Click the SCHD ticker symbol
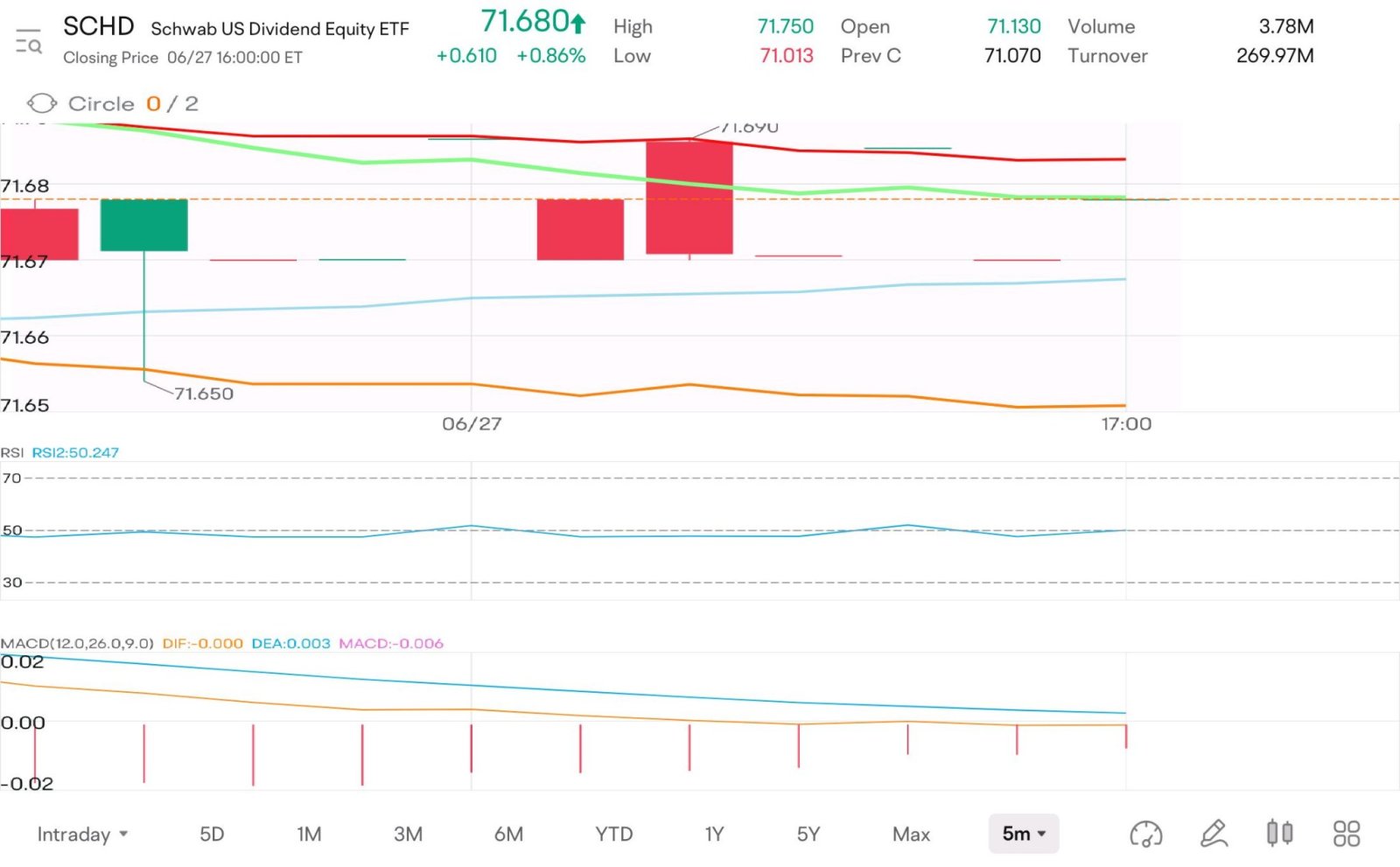The image size is (1400, 867). [x=98, y=26]
